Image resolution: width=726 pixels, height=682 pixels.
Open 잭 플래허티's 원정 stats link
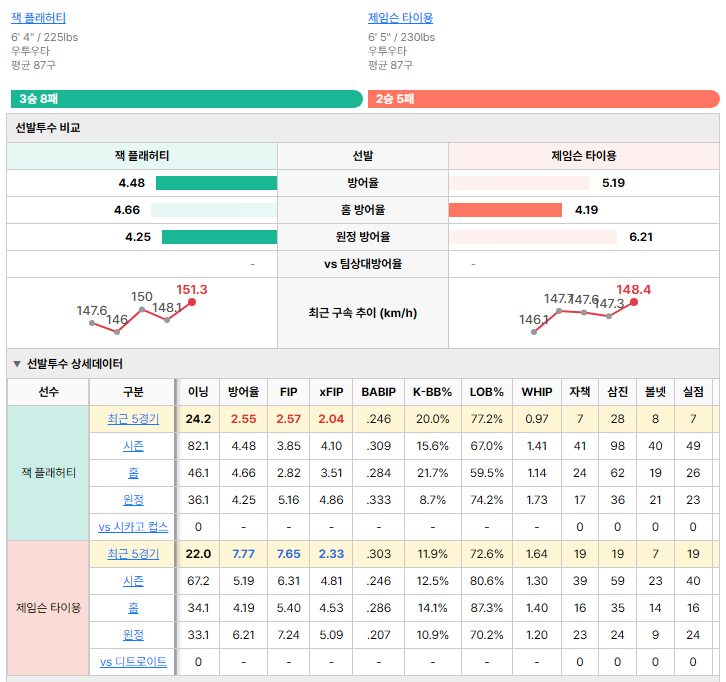[133, 500]
